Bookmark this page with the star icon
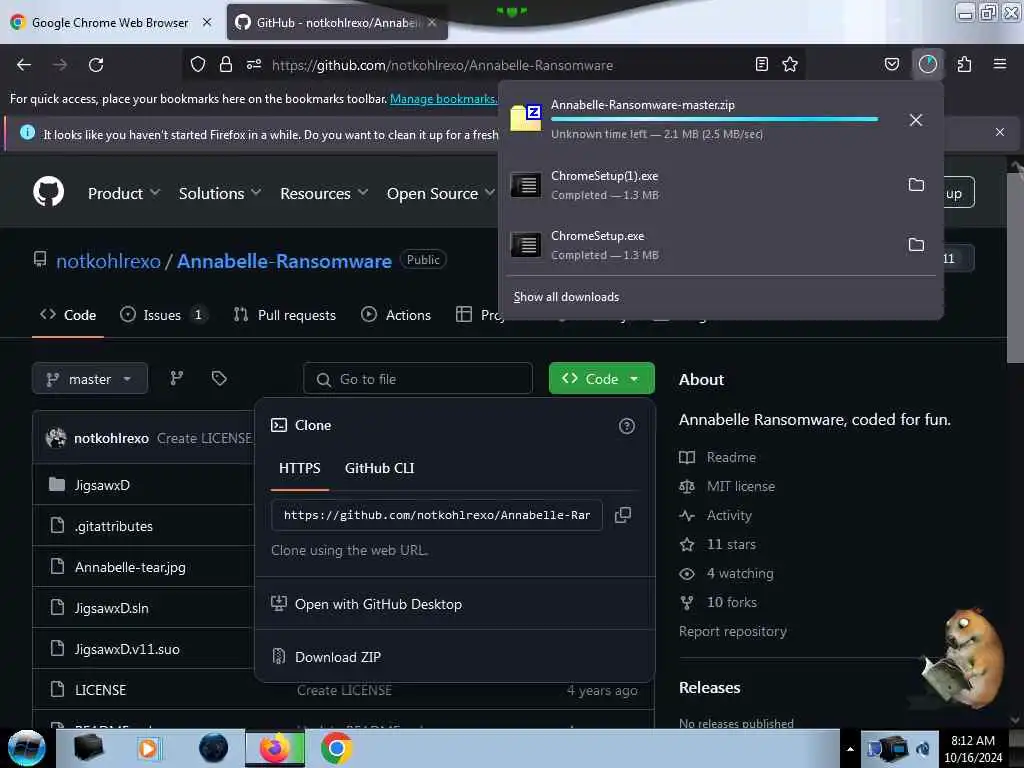The height and width of the screenshot is (768, 1024). 790,64
